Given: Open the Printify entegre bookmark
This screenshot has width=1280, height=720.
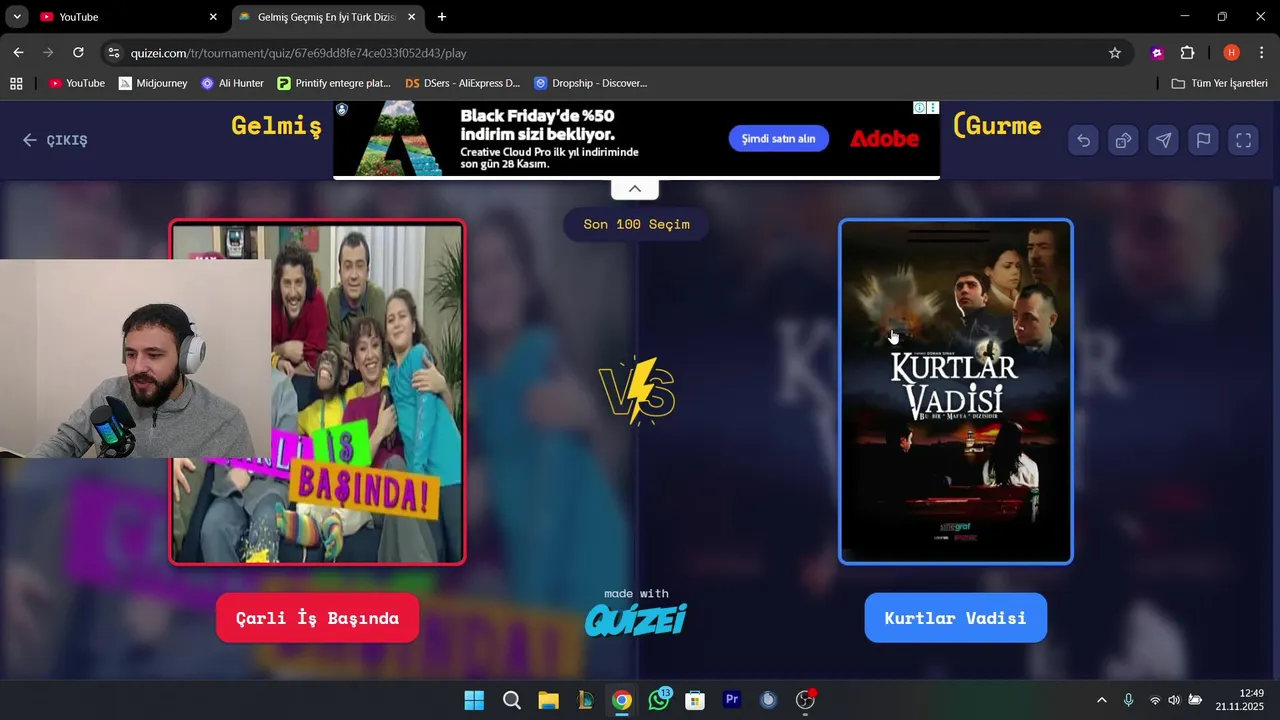Looking at the screenshot, I should (x=334, y=83).
